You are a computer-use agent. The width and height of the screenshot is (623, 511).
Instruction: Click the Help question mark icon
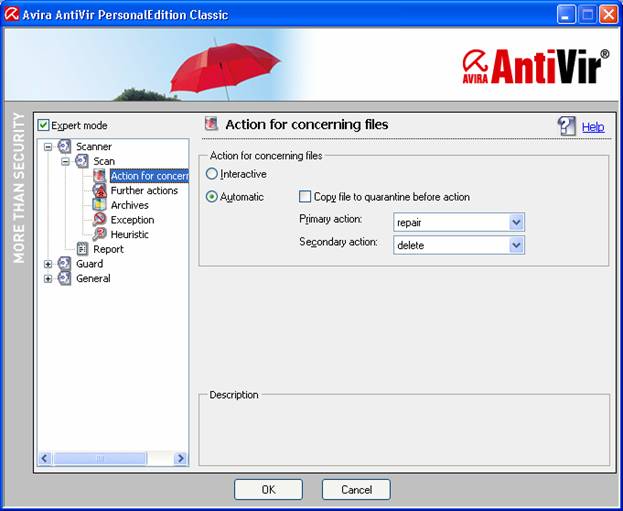pyautogui.click(x=567, y=126)
